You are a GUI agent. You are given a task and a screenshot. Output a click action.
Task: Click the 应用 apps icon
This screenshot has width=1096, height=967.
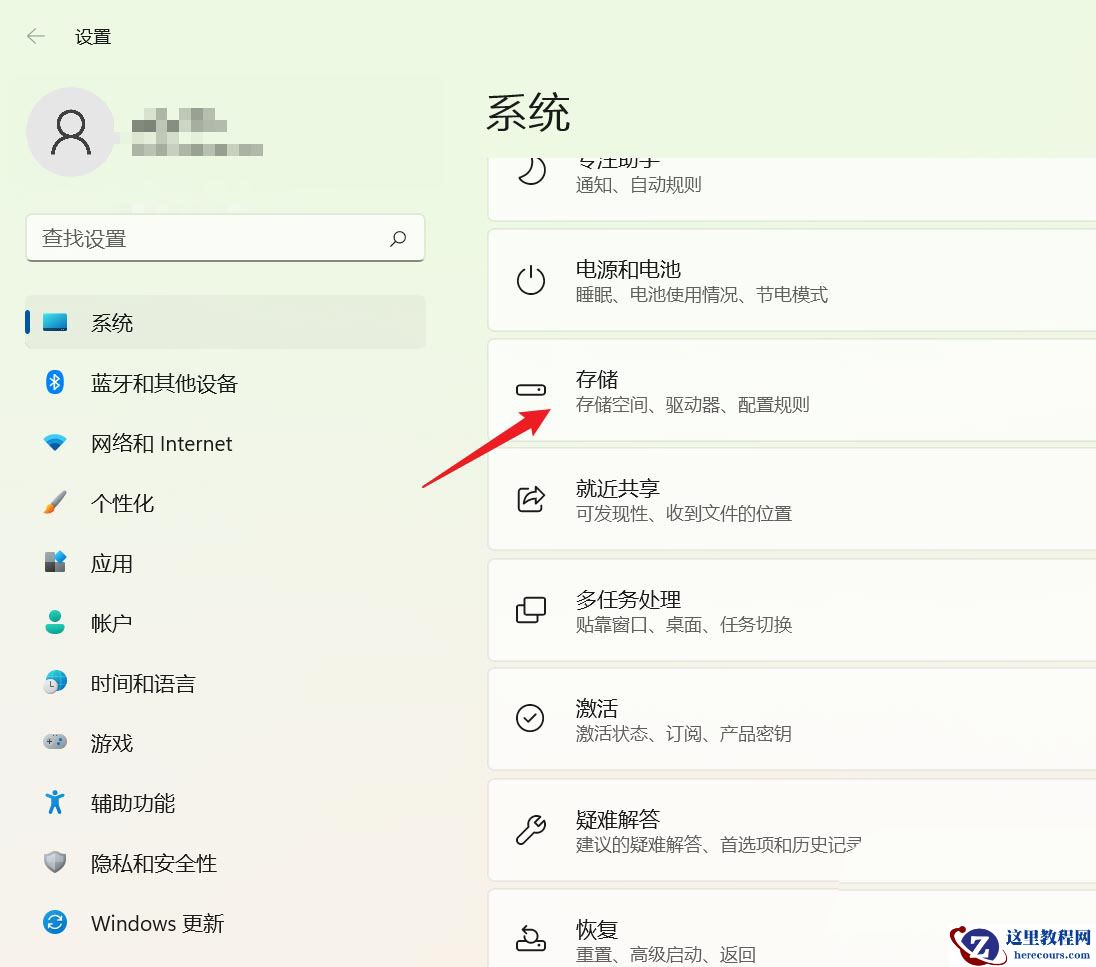(53, 563)
